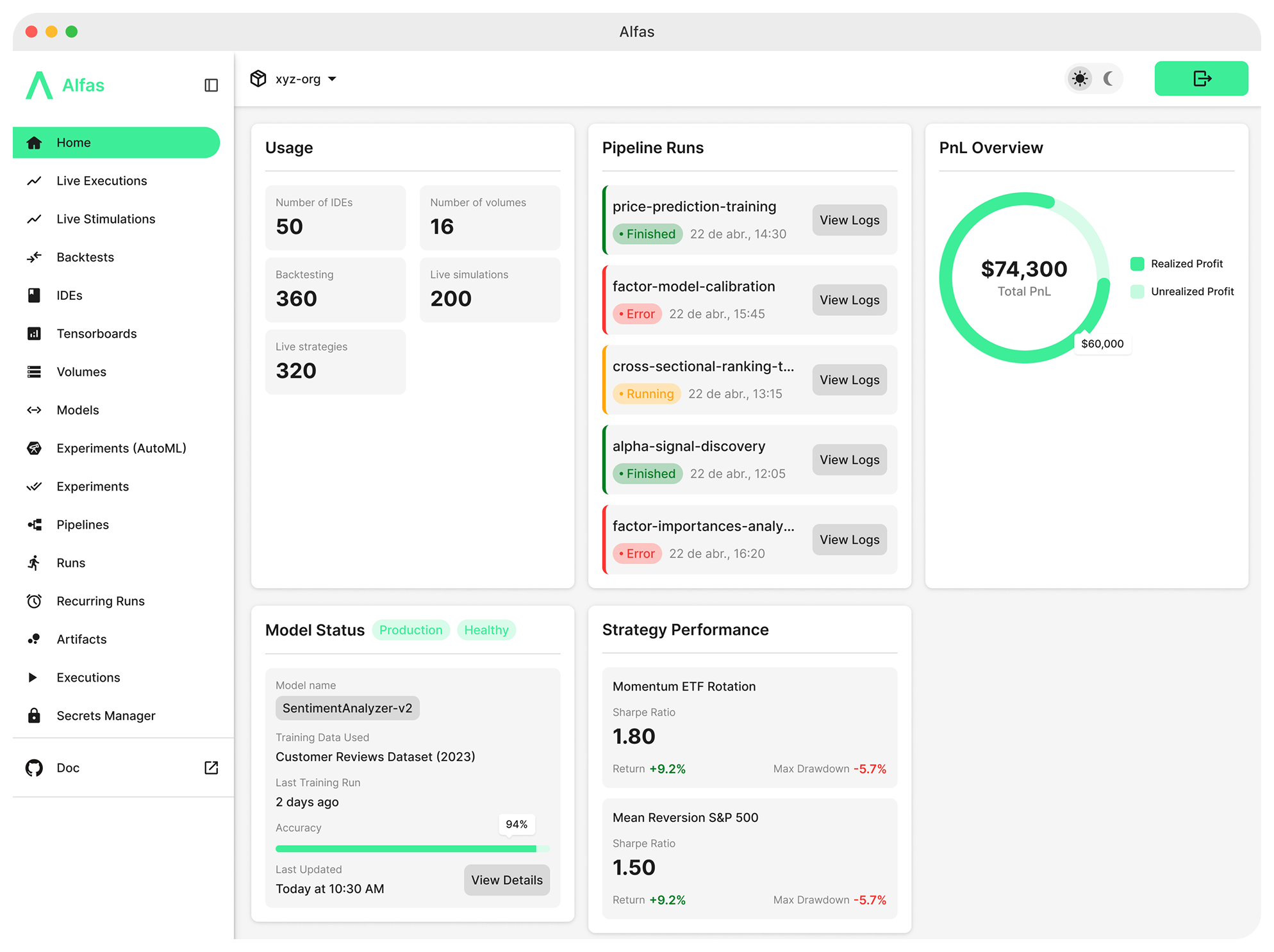
Task: Open Doc external link icon
Action: [211, 767]
